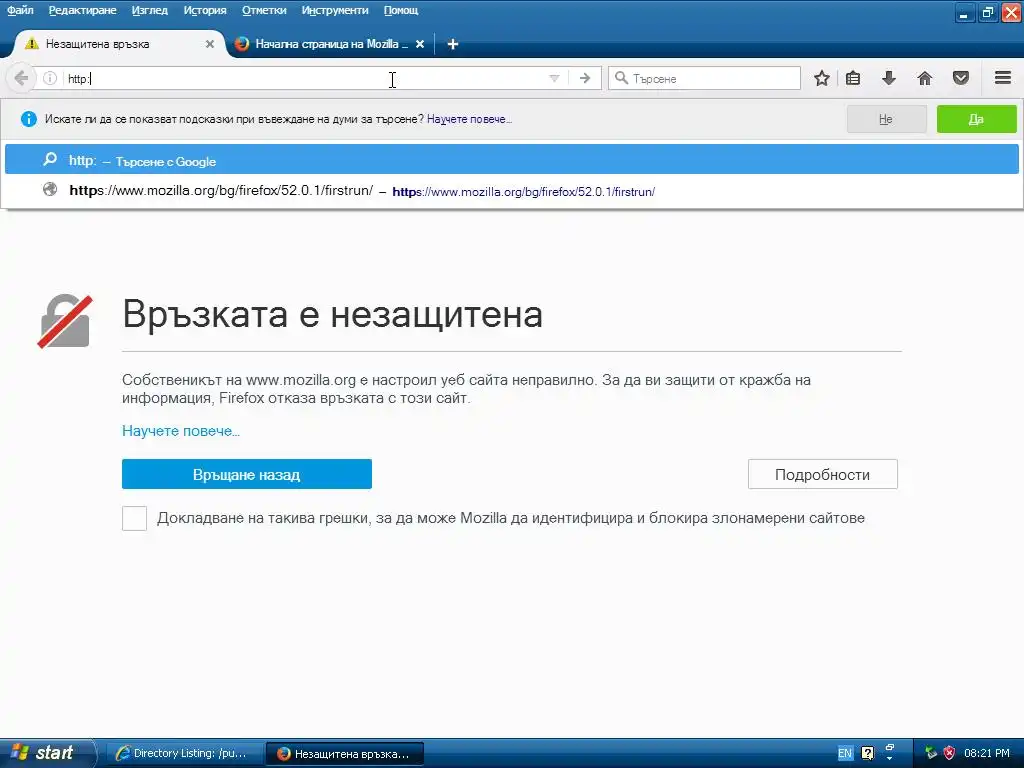Click the Windows start button
This screenshot has height=768, width=1024.
coord(47,752)
